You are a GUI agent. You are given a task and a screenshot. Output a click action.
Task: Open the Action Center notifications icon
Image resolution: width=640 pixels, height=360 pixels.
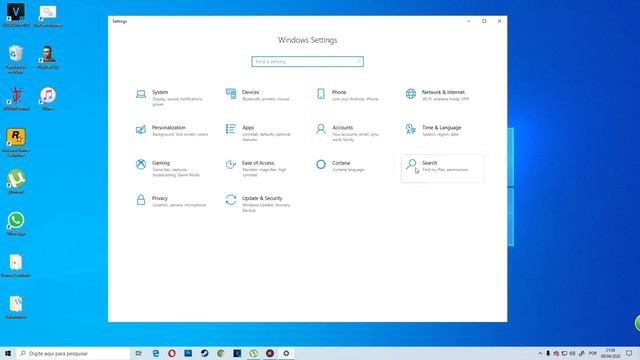pos(629,353)
